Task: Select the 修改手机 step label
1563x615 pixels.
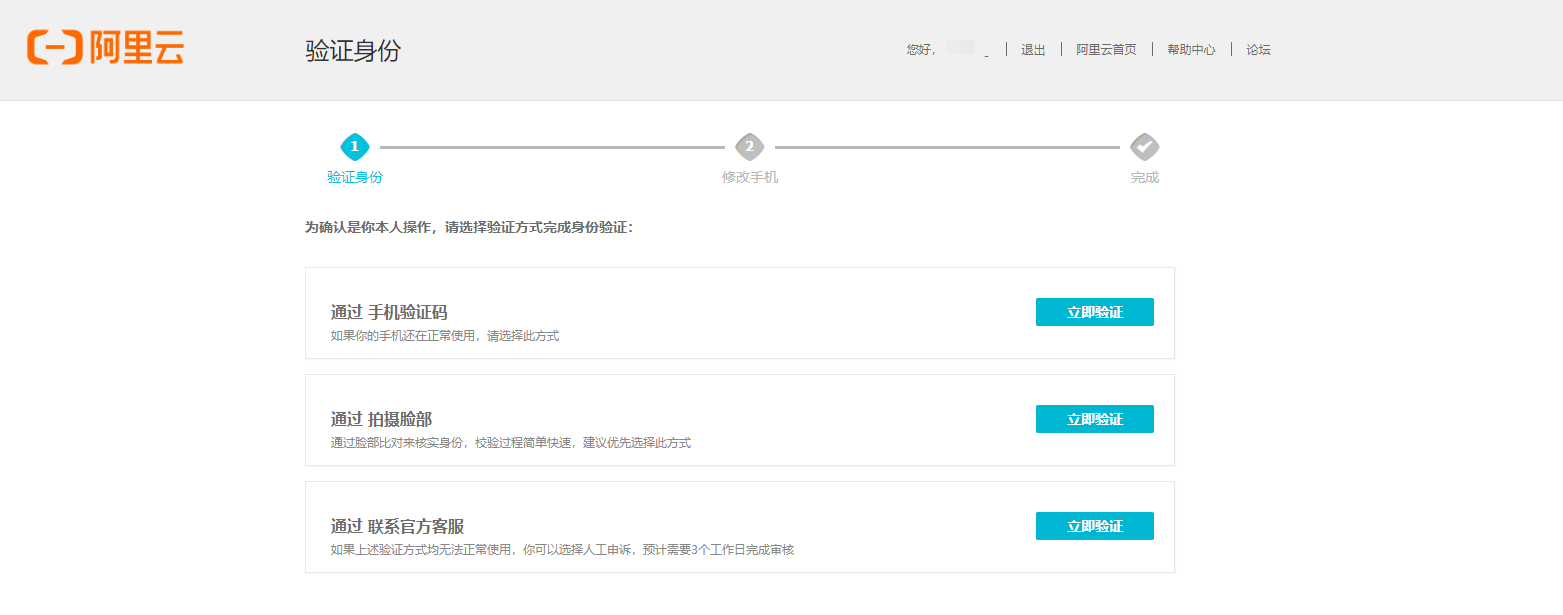Action: coord(749,178)
